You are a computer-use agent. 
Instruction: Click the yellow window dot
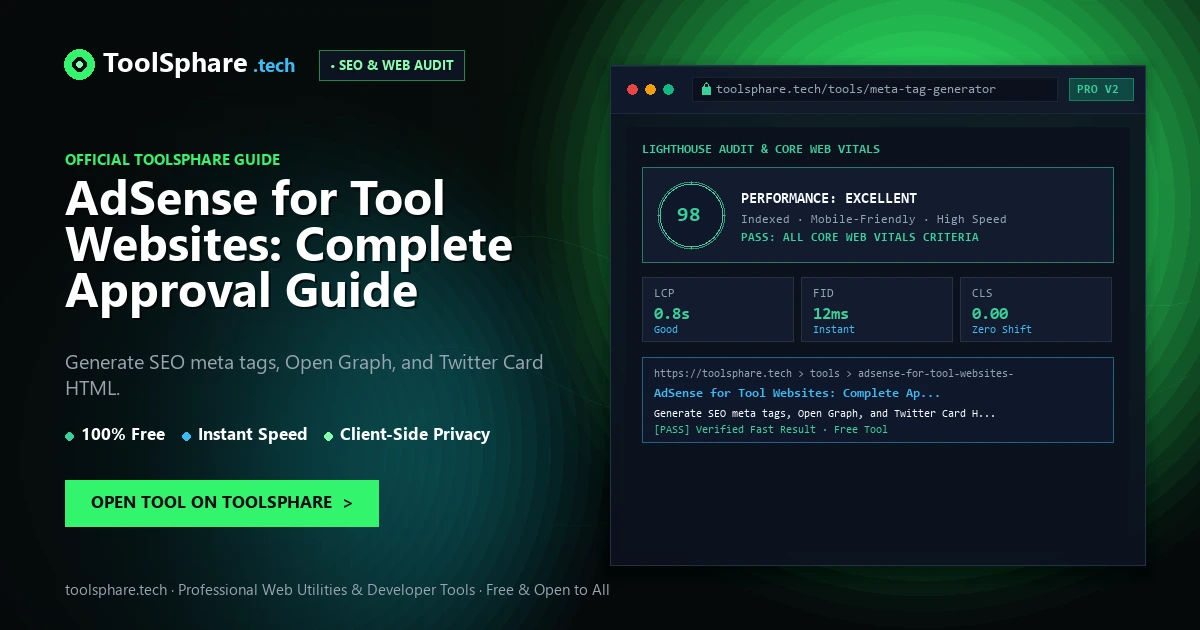coord(650,89)
